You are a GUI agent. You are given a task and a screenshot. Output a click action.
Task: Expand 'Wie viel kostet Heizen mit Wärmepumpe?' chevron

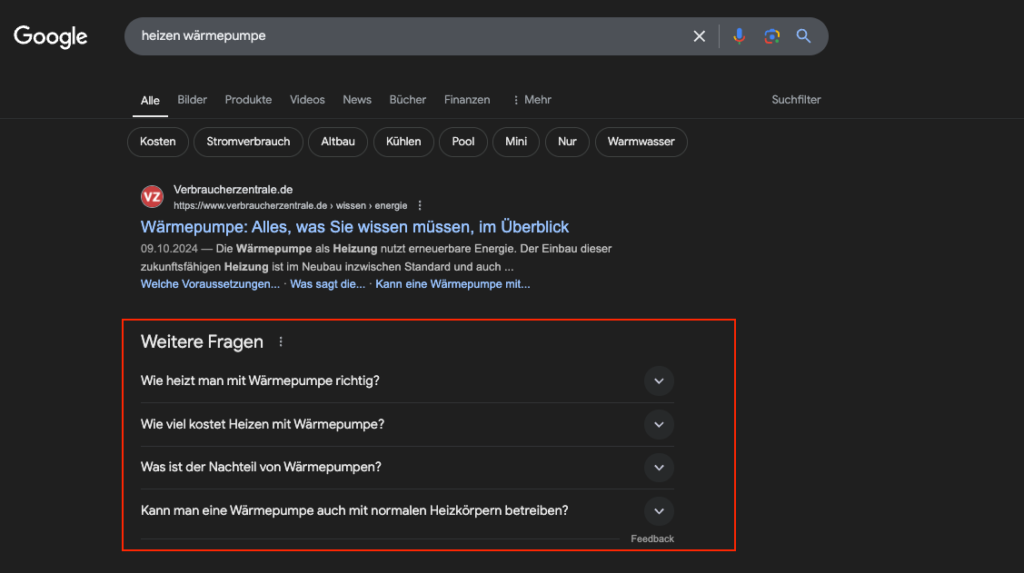pyautogui.click(x=659, y=425)
